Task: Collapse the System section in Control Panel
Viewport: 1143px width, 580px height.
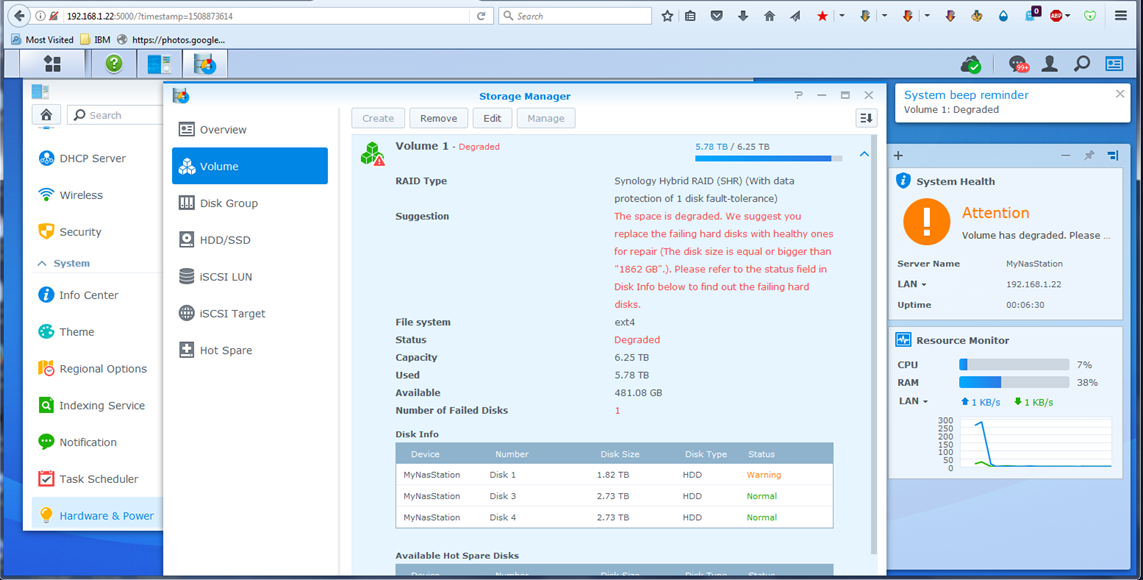Action: [x=42, y=263]
